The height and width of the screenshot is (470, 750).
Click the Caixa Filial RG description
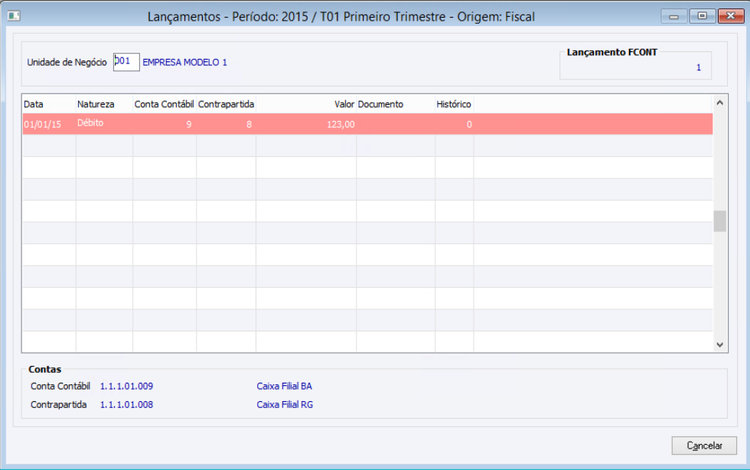pyautogui.click(x=285, y=405)
